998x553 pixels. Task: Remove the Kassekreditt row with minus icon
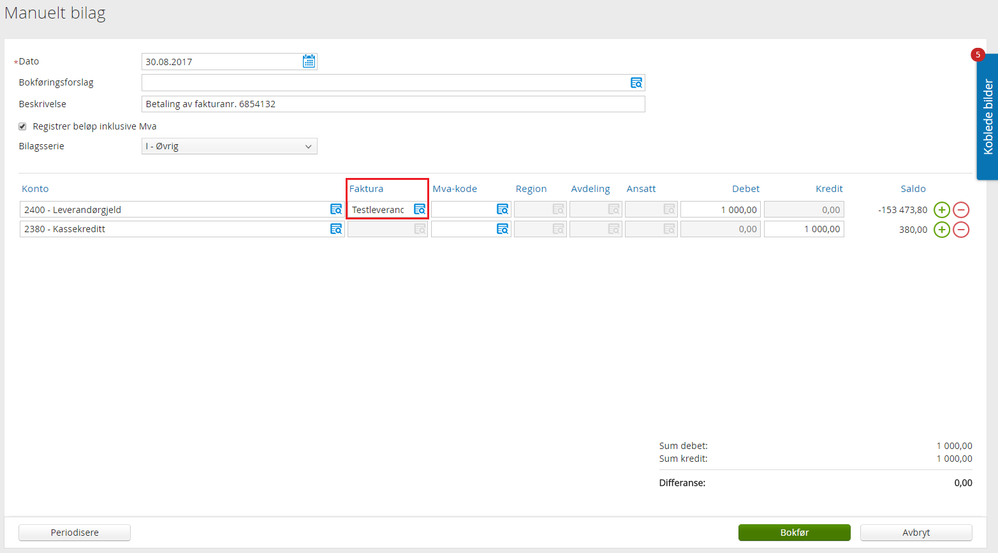point(961,229)
